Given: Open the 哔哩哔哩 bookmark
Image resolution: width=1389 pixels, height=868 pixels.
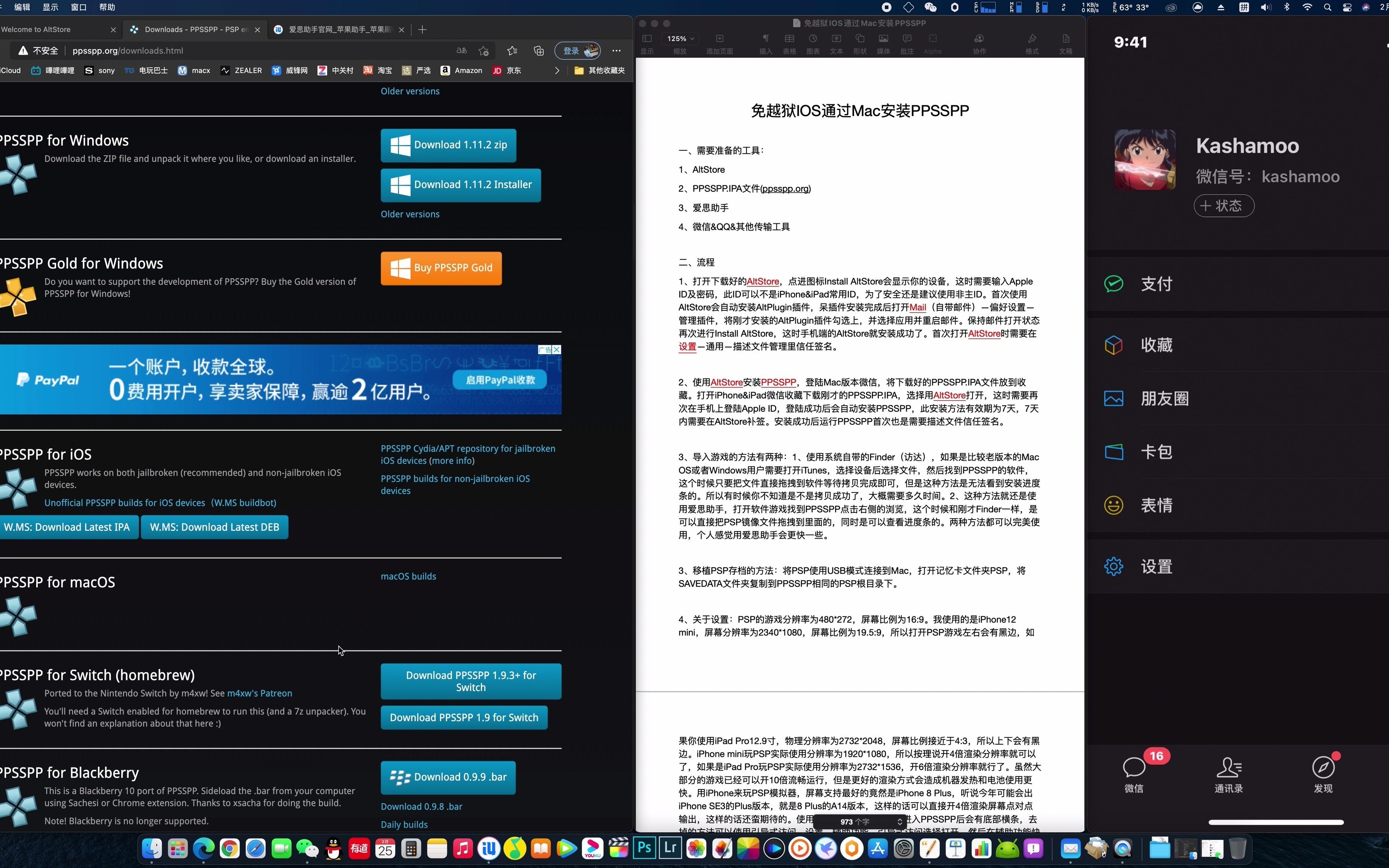Looking at the screenshot, I should (53, 70).
